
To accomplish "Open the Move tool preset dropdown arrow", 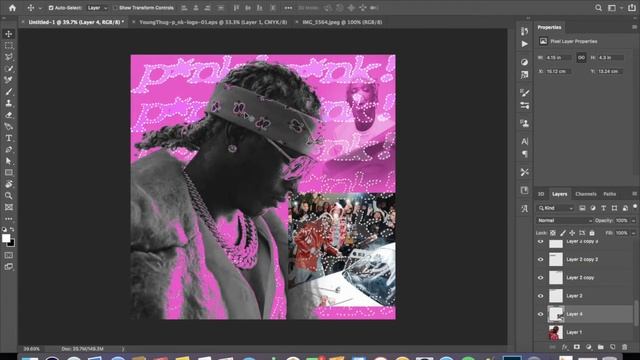I will 40,8.
